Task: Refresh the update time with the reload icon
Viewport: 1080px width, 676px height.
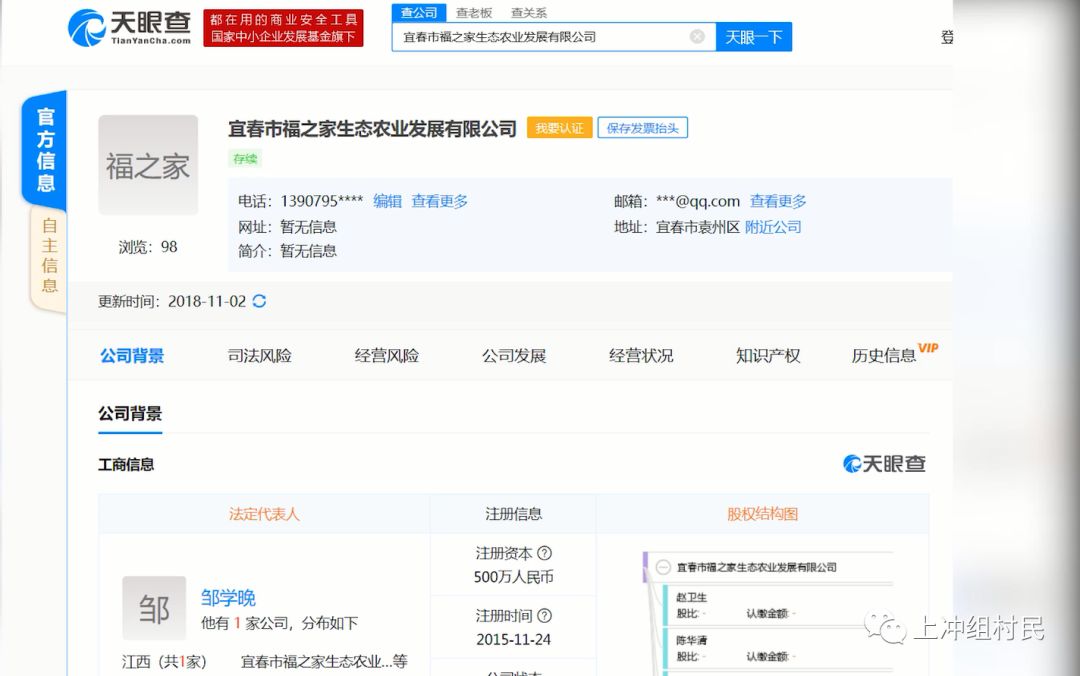Action: [259, 301]
